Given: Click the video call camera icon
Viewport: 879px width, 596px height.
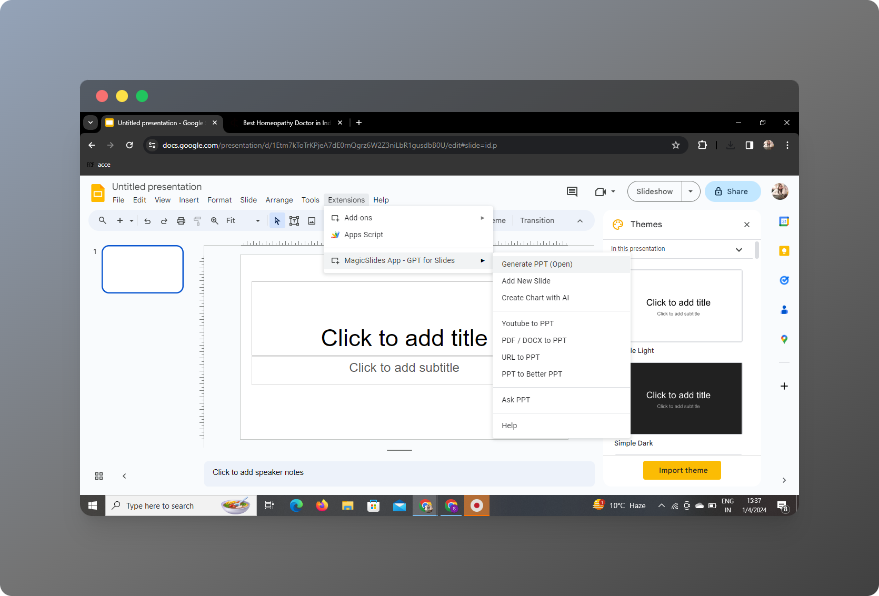Looking at the screenshot, I should click(x=600, y=192).
